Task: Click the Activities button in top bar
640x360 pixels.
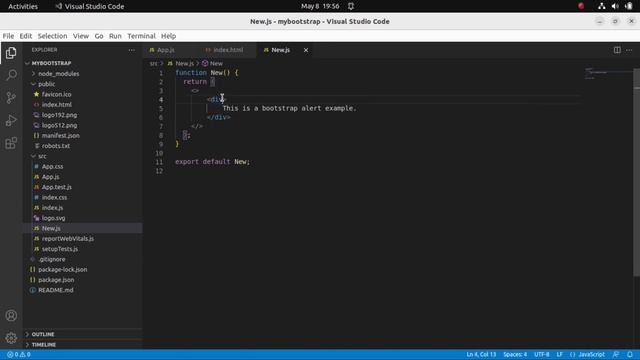Action: (23, 6)
